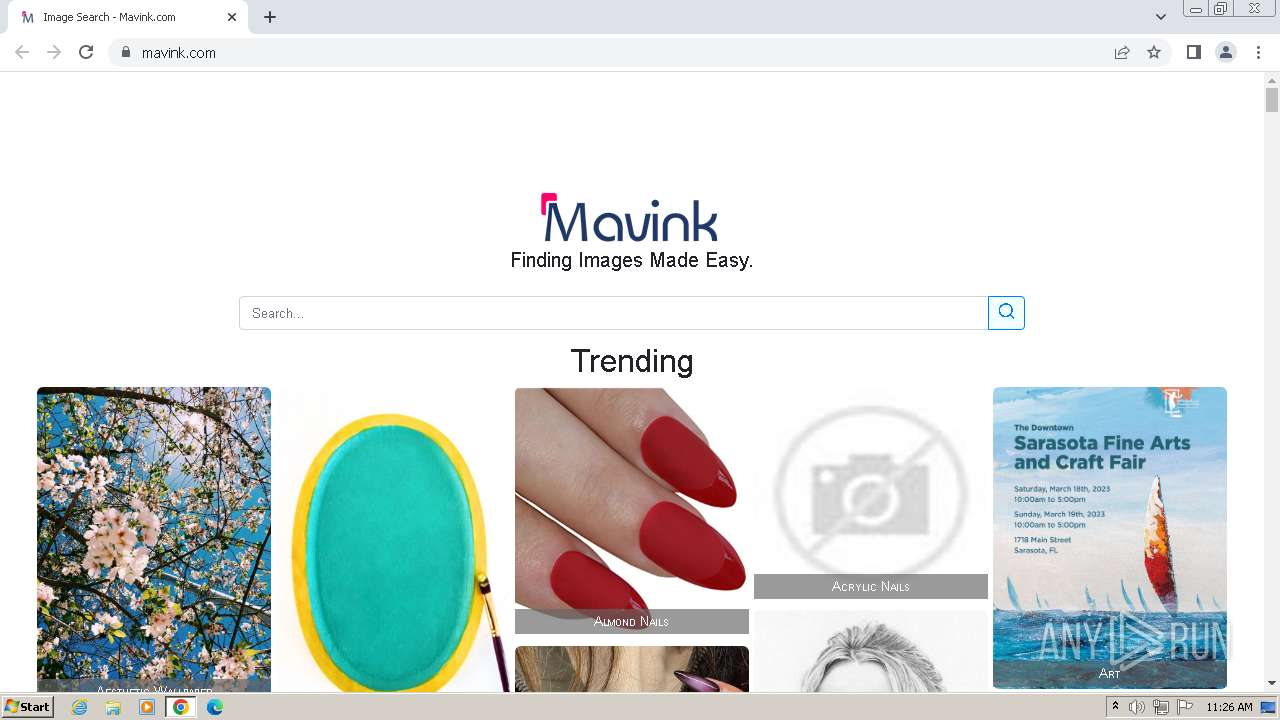Open the Acrylic Nails label
Viewport: 1280px width, 720px height.
(870, 586)
